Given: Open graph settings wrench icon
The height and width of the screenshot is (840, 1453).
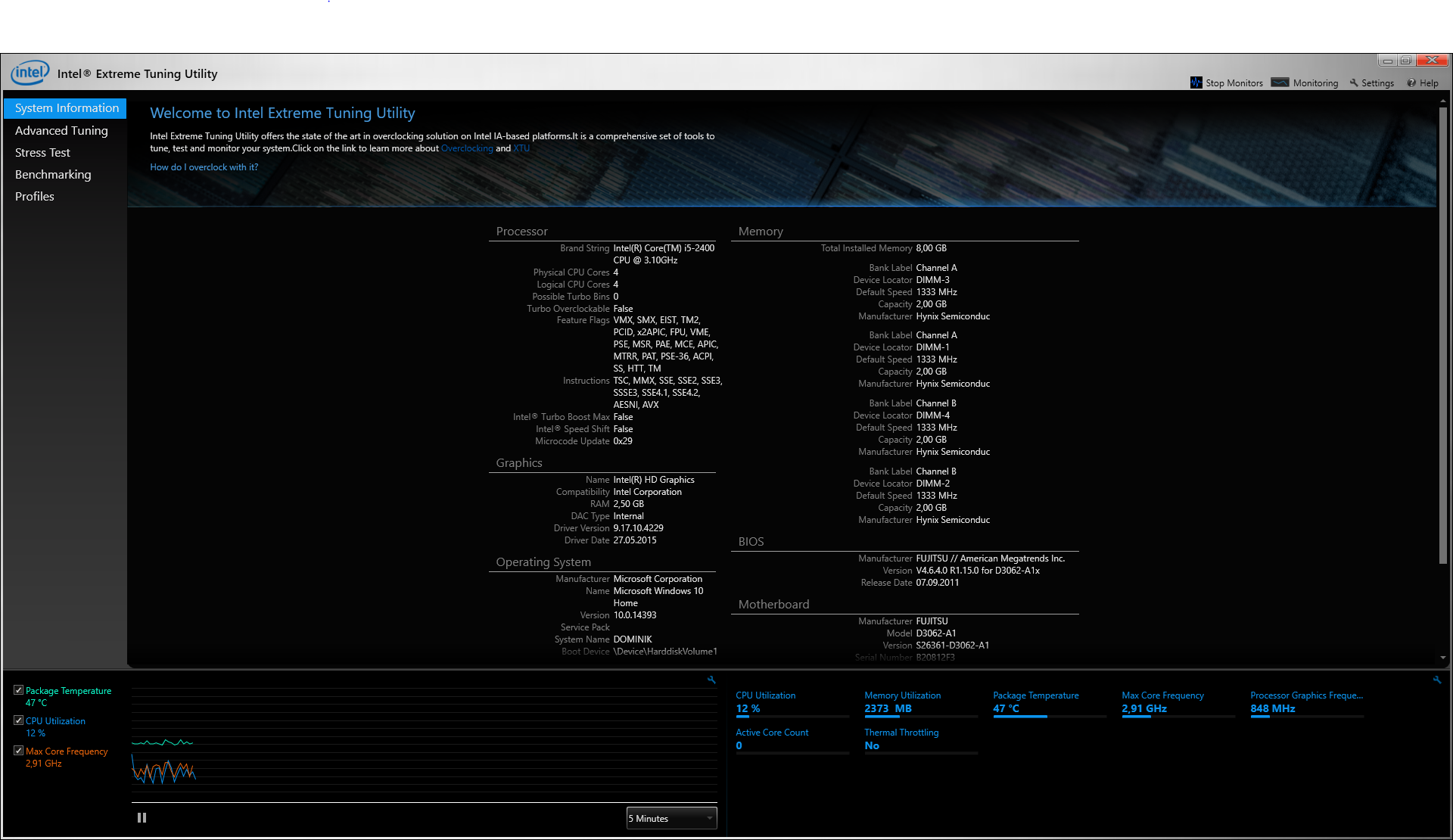Looking at the screenshot, I should [x=711, y=680].
